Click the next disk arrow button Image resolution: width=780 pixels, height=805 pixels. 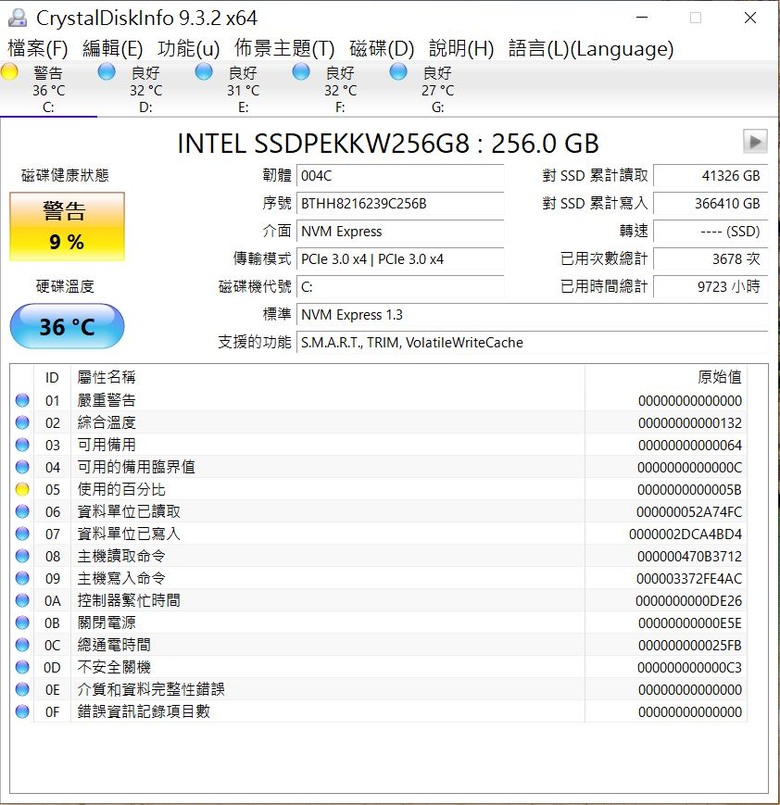point(755,141)
